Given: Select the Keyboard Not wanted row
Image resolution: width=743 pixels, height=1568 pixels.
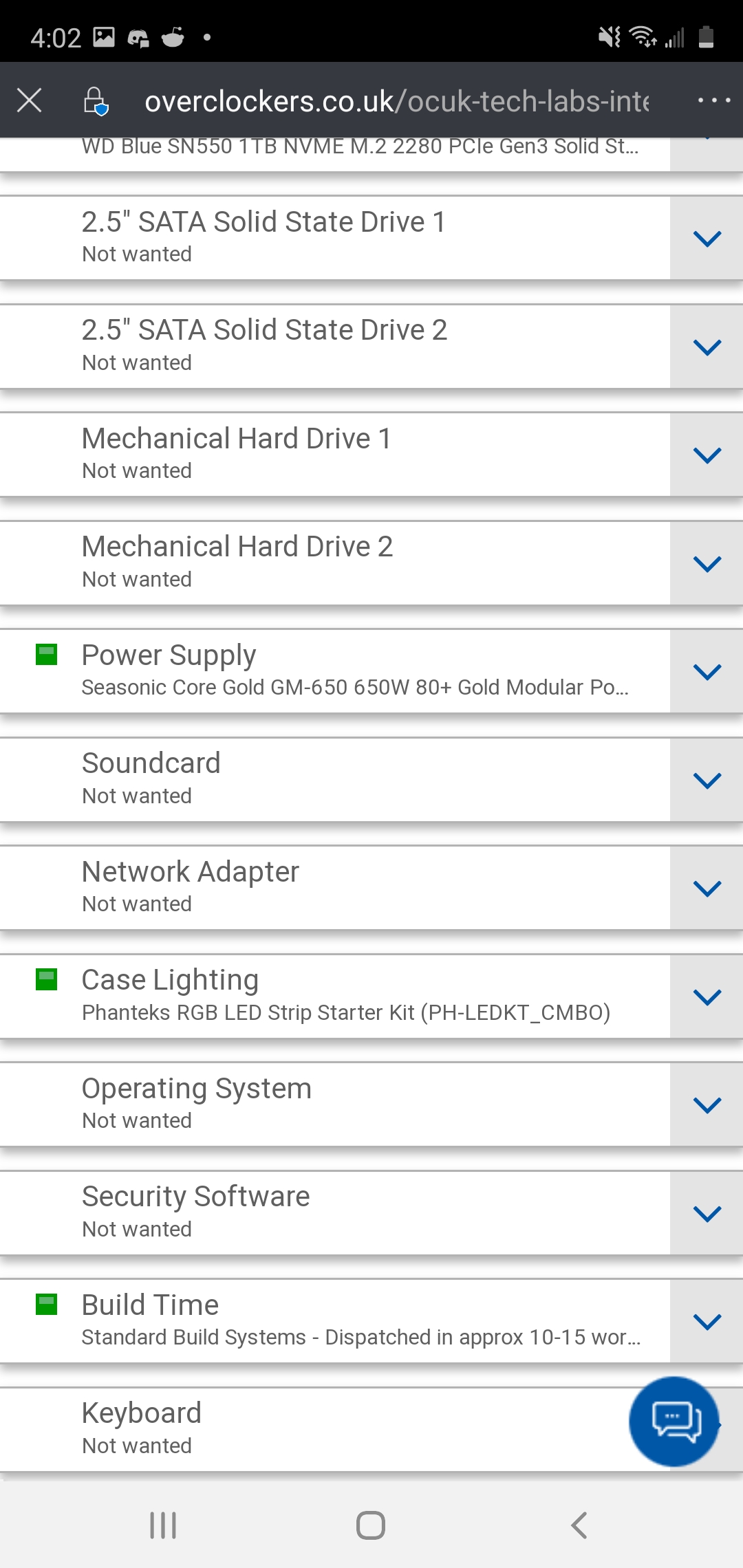Looking at the screenshot, I should point(335,1430).
